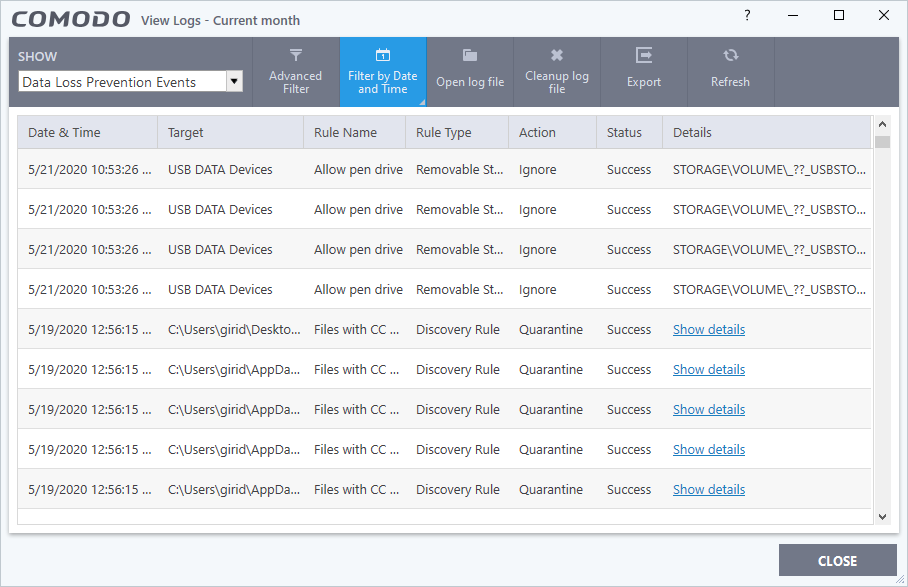908x587 pixels.
Task: Select the Data Loss Prevention Events combo box
Action: pos(130,82)
